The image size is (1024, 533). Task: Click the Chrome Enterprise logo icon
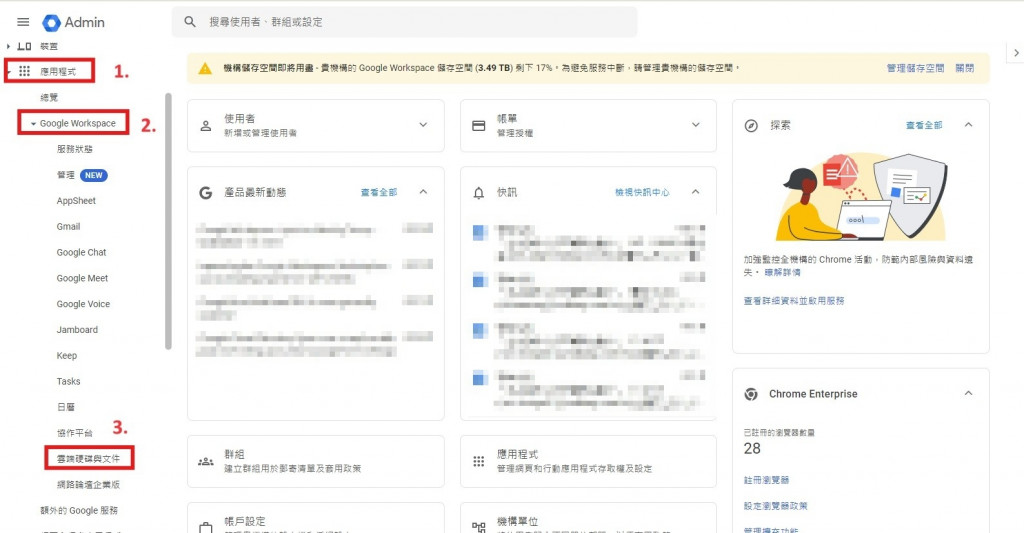point(751,395)
